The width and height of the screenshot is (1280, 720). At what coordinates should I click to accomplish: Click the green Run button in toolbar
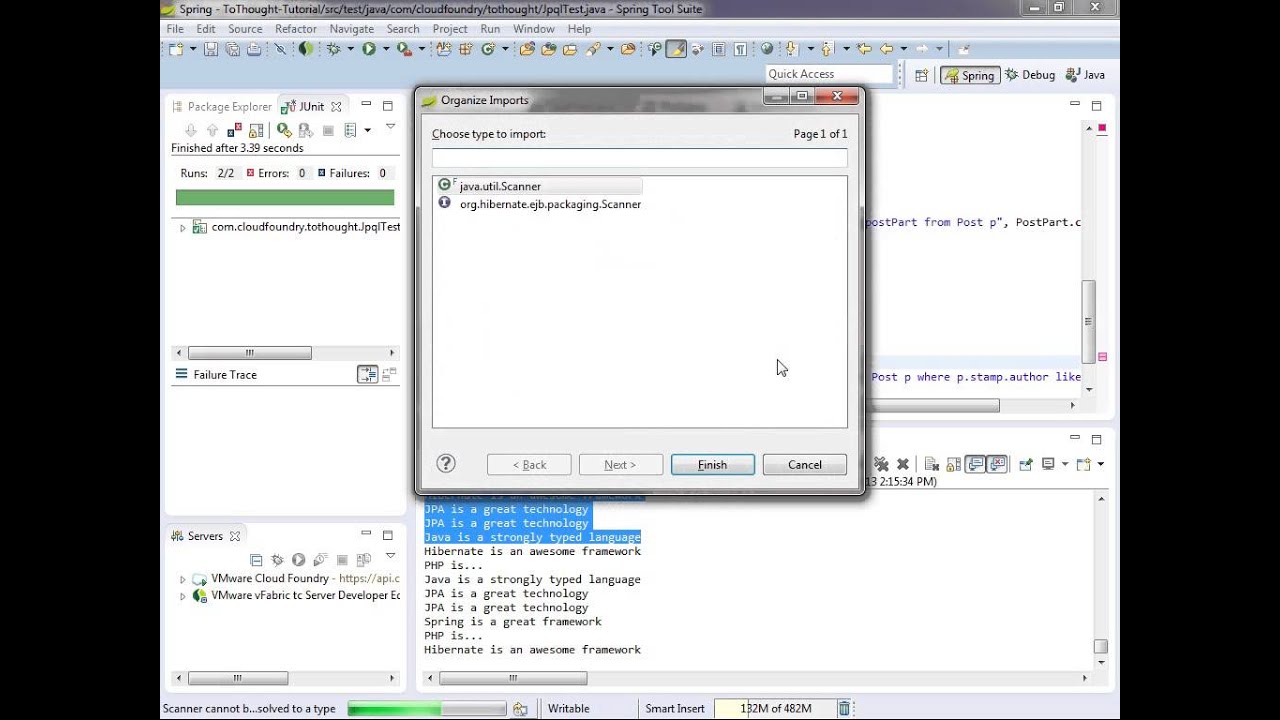click(x=369, y=49)
